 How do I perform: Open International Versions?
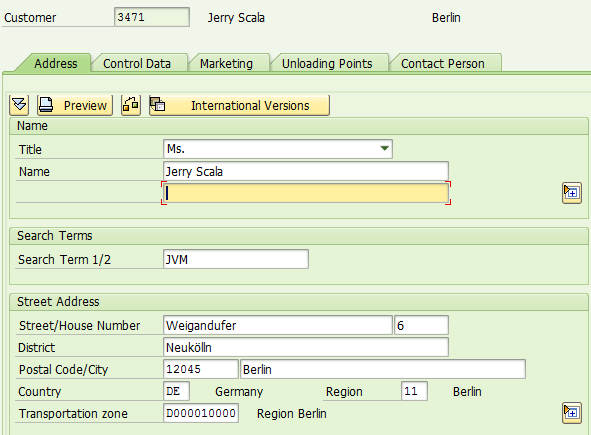[239, 105]
